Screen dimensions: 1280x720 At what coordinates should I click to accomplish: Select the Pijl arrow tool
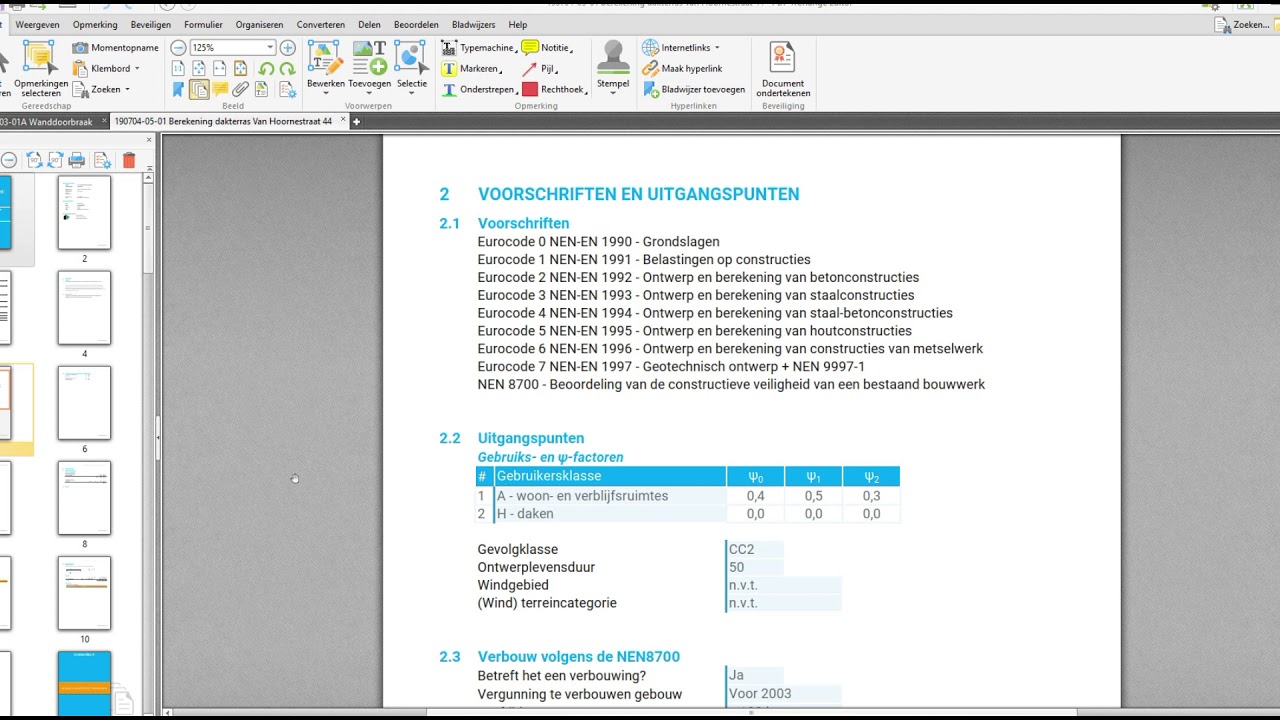click(538, 69)
